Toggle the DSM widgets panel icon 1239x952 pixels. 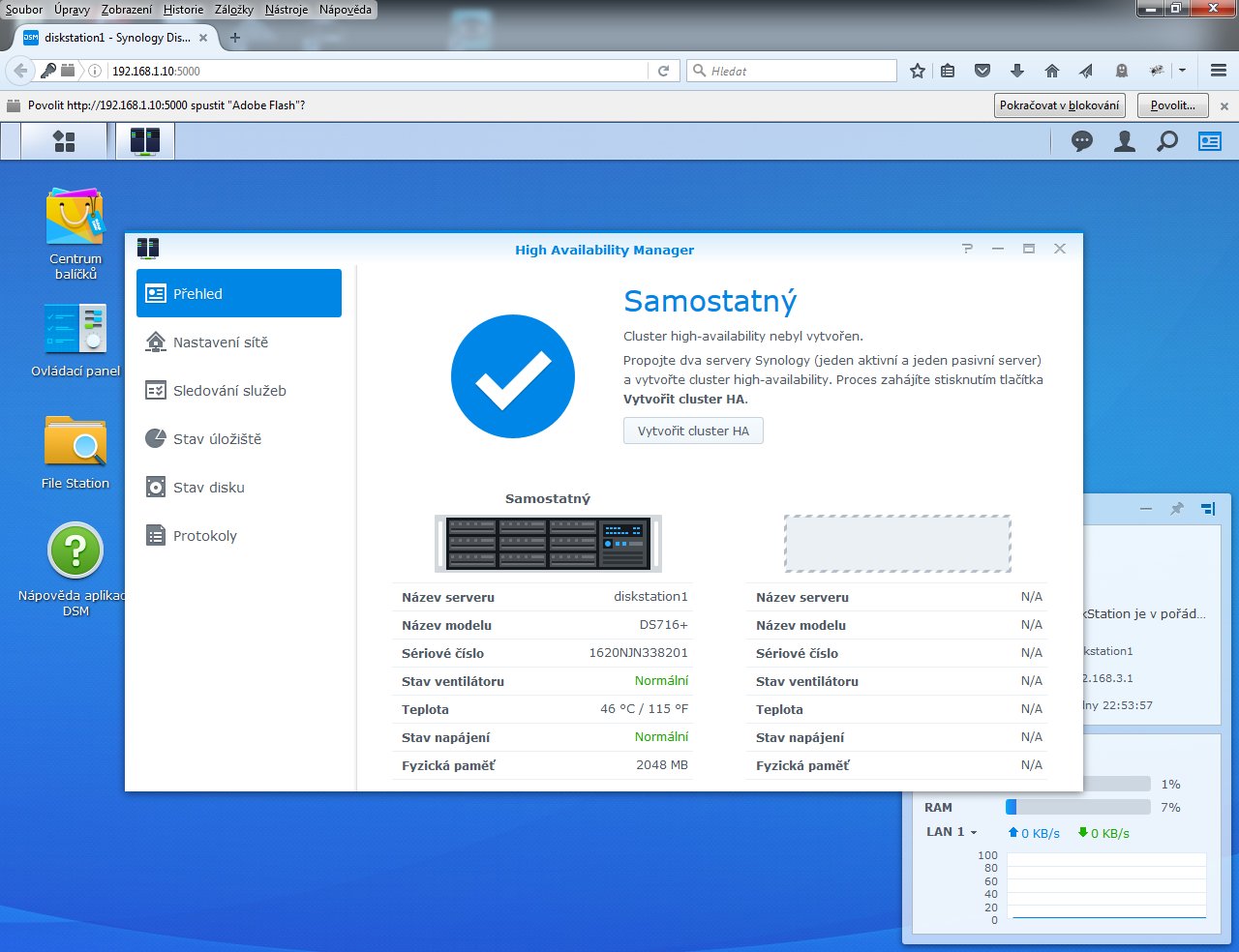[x=1210, y=141]
